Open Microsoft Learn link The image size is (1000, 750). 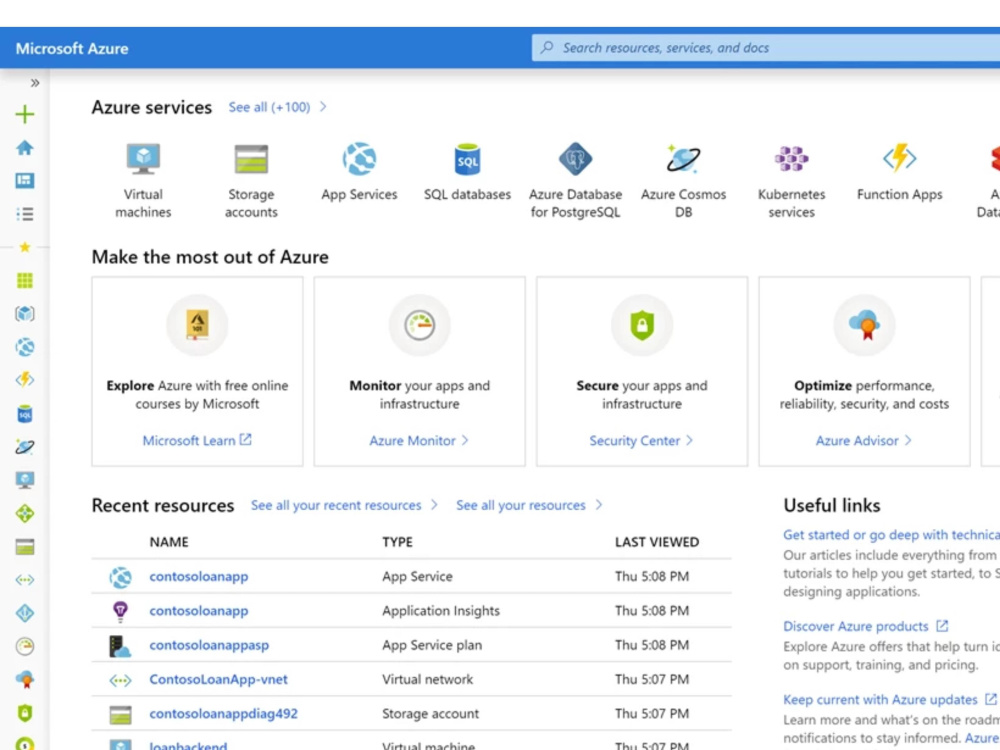point(196,440)
